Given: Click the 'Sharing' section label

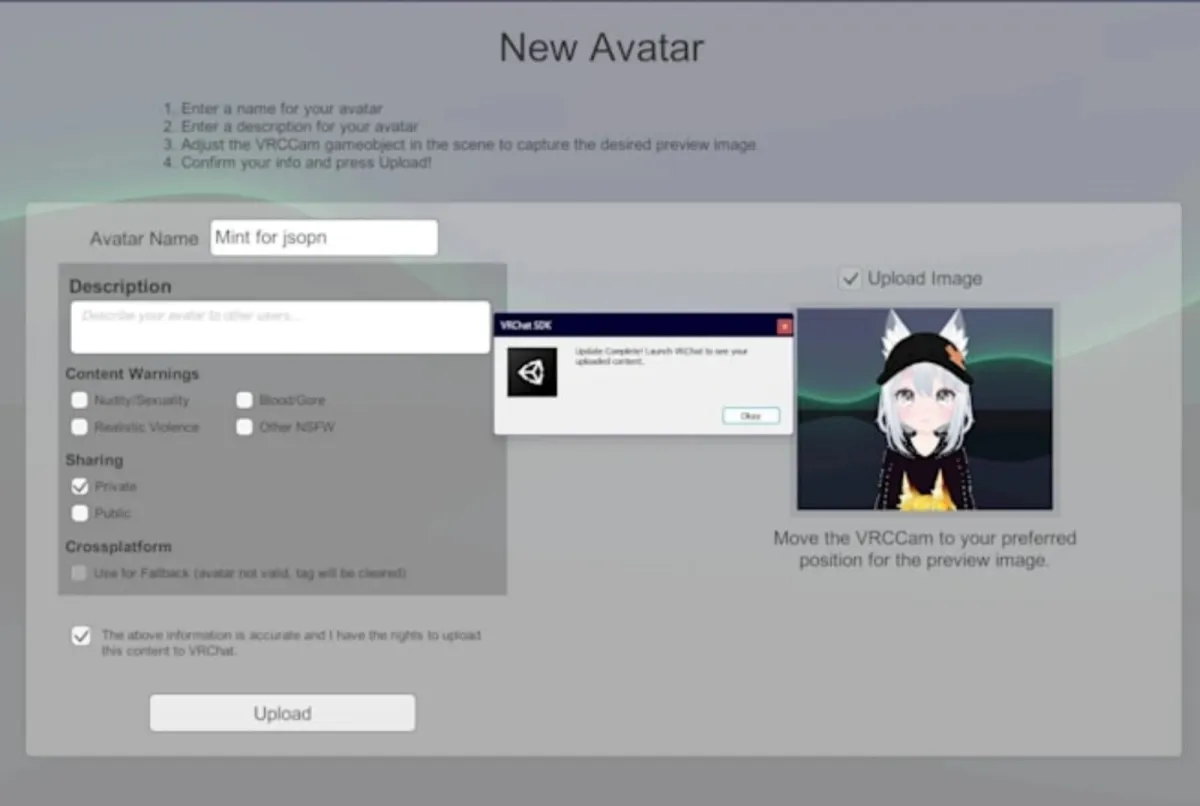Looking at the screenshot, I should tap(94, 460).
